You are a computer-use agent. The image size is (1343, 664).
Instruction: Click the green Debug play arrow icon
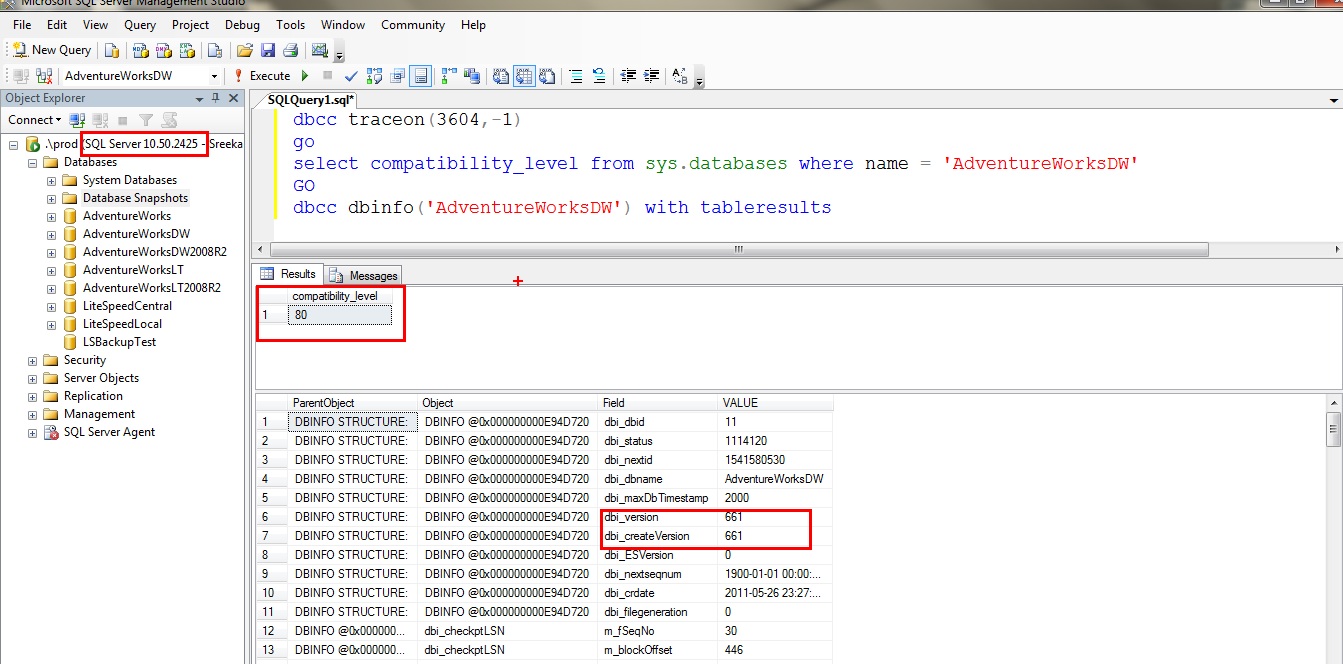click(305, 76)
